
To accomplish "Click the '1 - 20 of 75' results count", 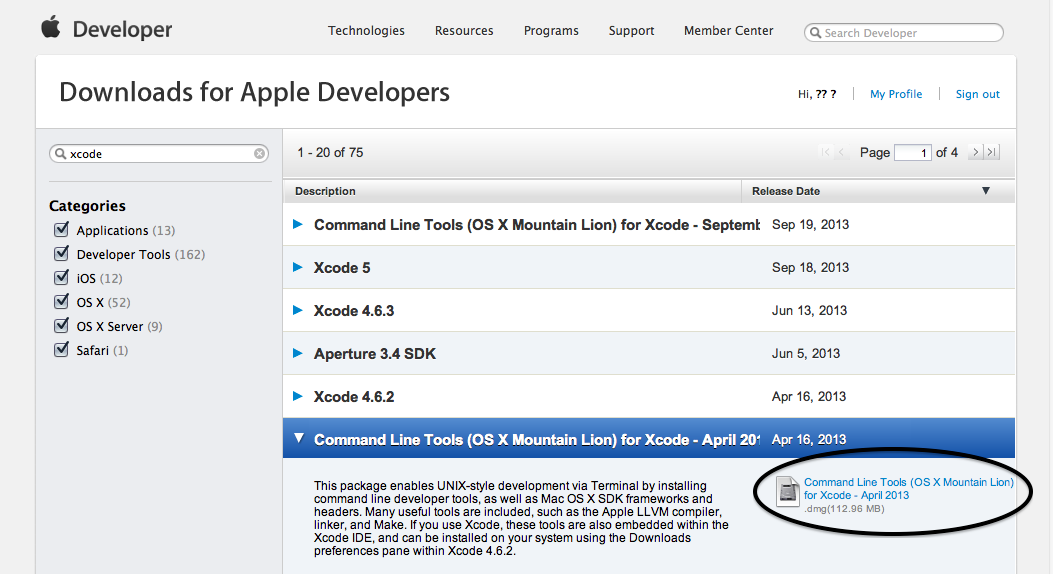I will (330, 152).
